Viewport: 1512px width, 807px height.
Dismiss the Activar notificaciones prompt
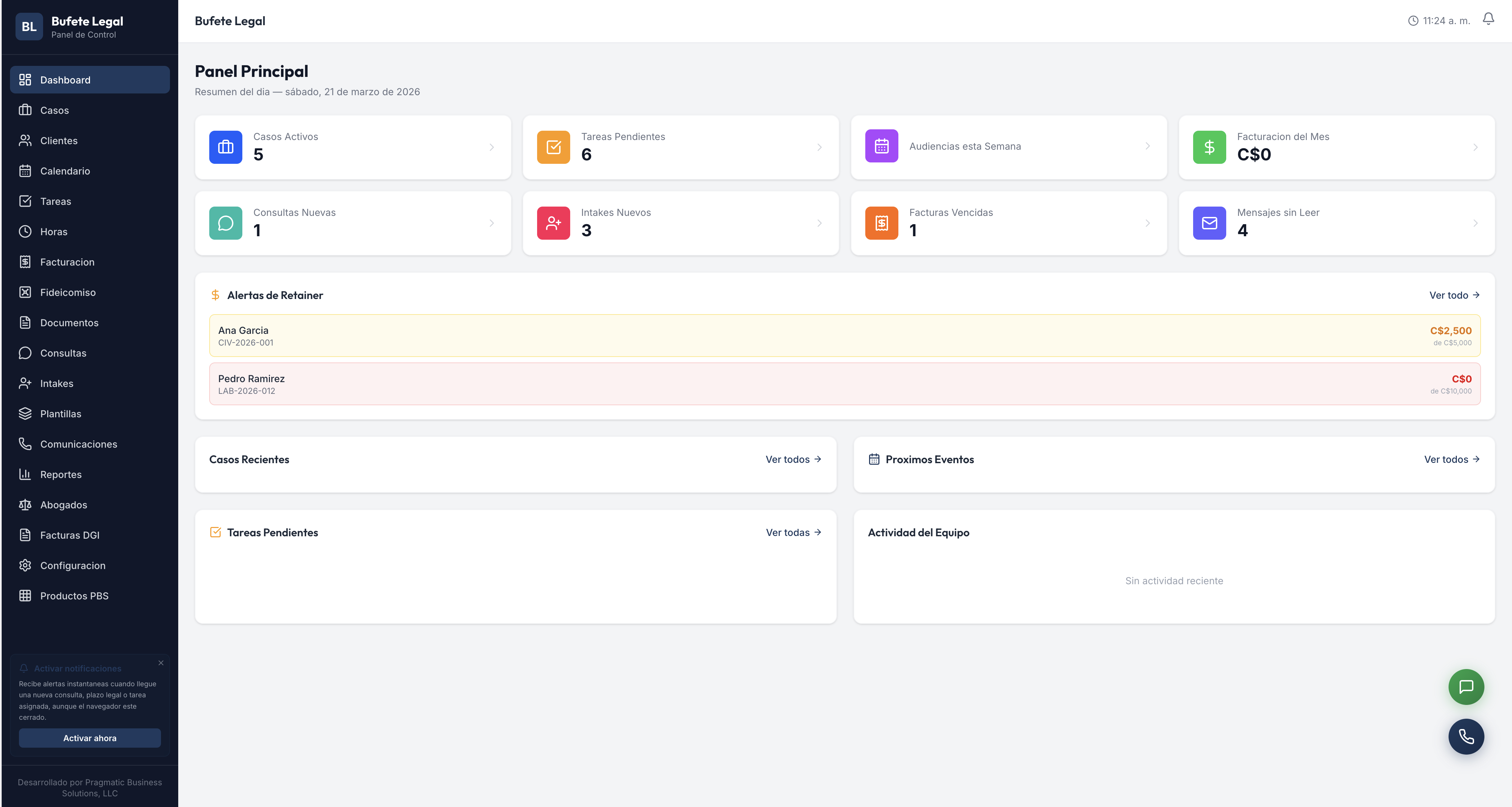click(161, 663)
